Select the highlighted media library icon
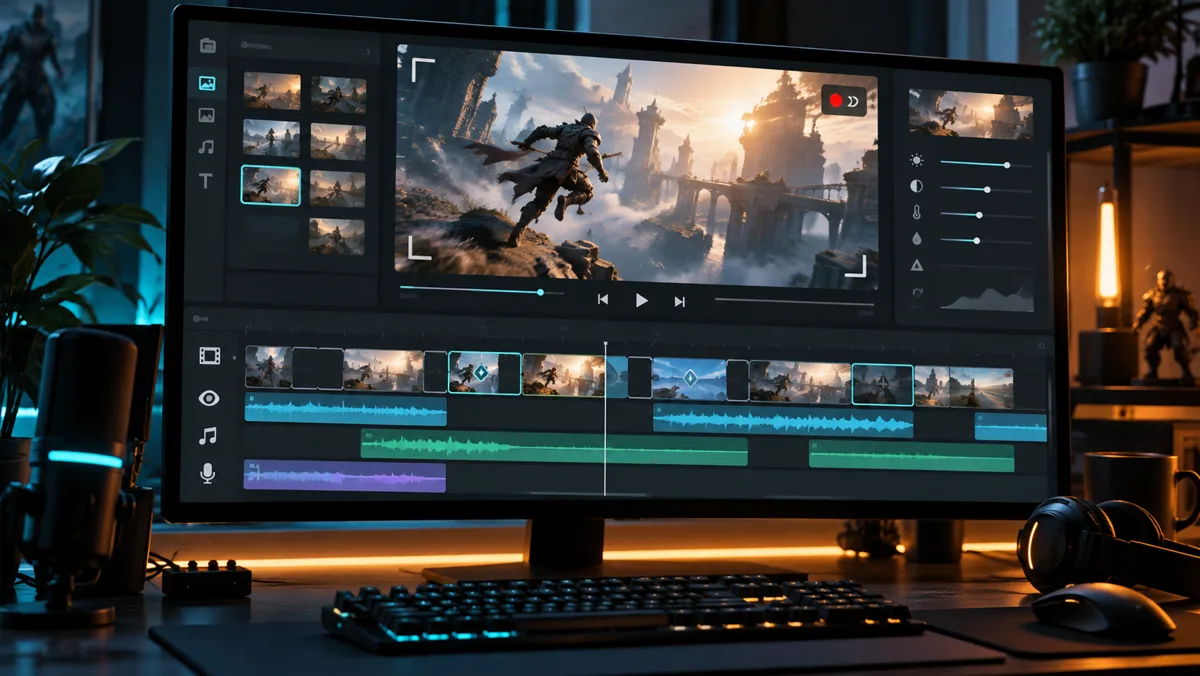 coord(207,83)
